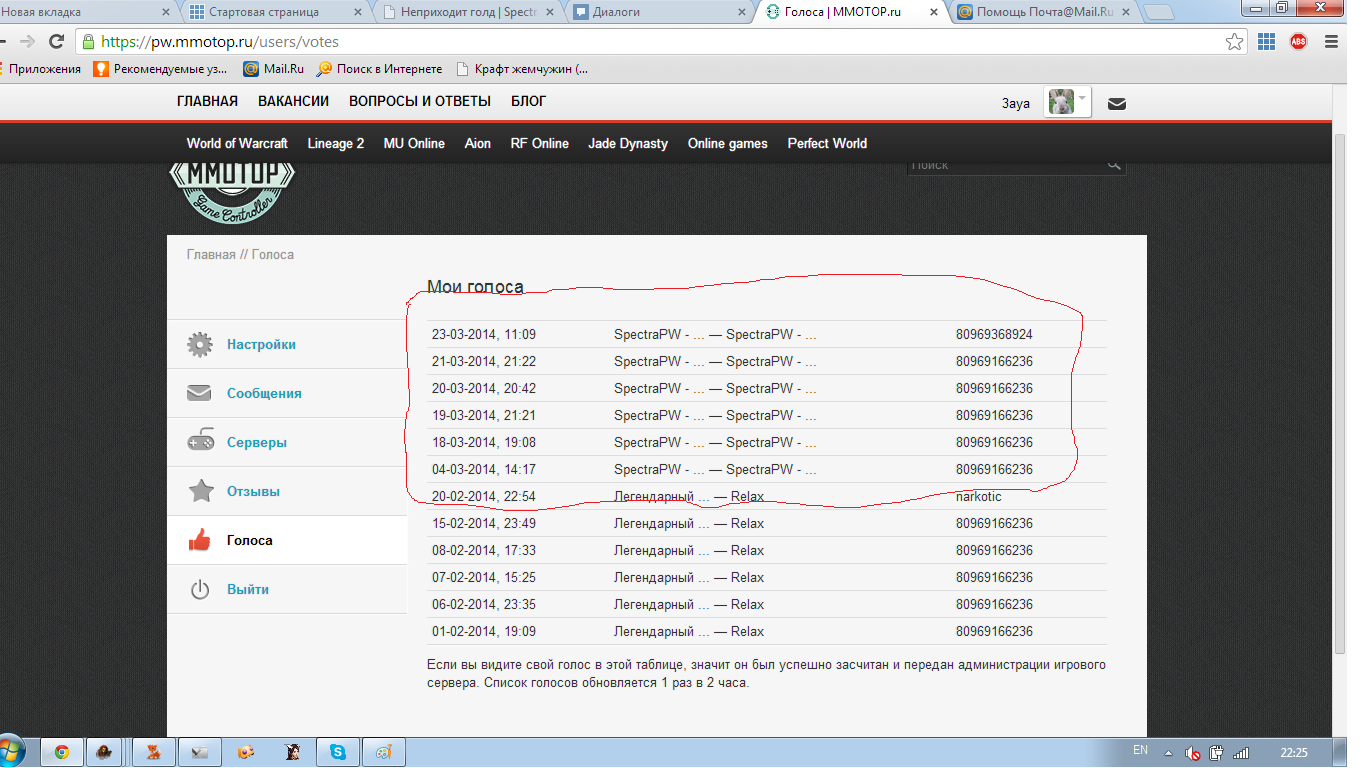Click the power plug tray icon
The image size is (1366, 768).
1216,753
